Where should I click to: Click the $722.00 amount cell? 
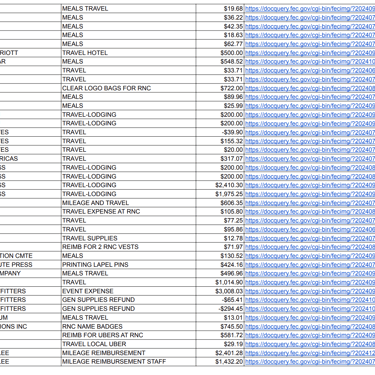(x=220, y=88)
